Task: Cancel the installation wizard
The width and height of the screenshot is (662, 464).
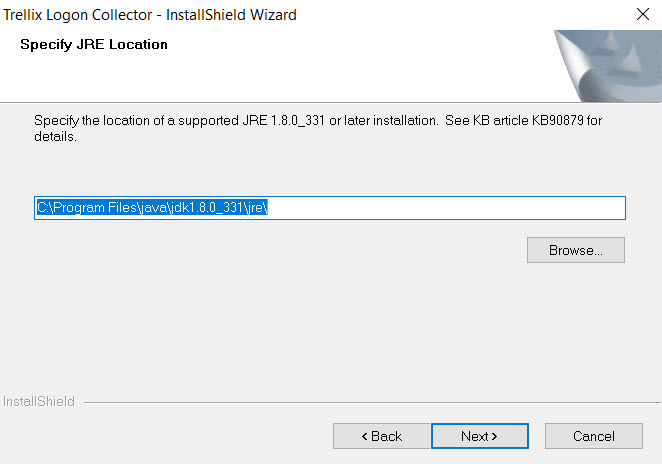Action: (594, 436)
